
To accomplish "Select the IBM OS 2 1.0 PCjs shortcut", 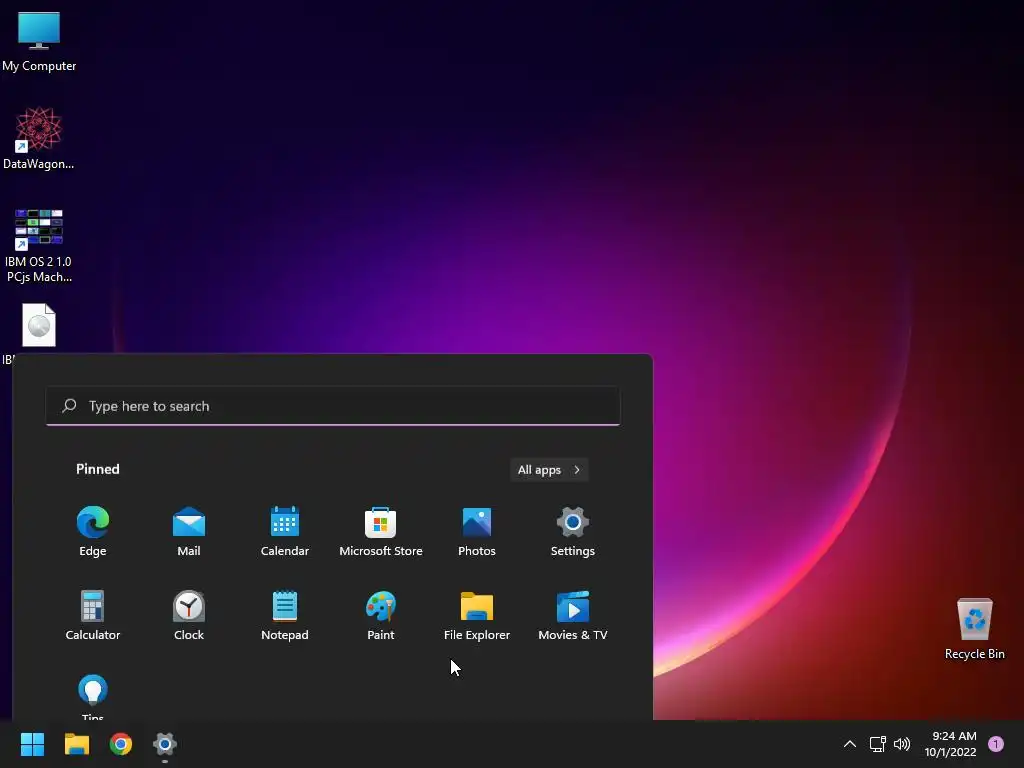I will [39, 246].
